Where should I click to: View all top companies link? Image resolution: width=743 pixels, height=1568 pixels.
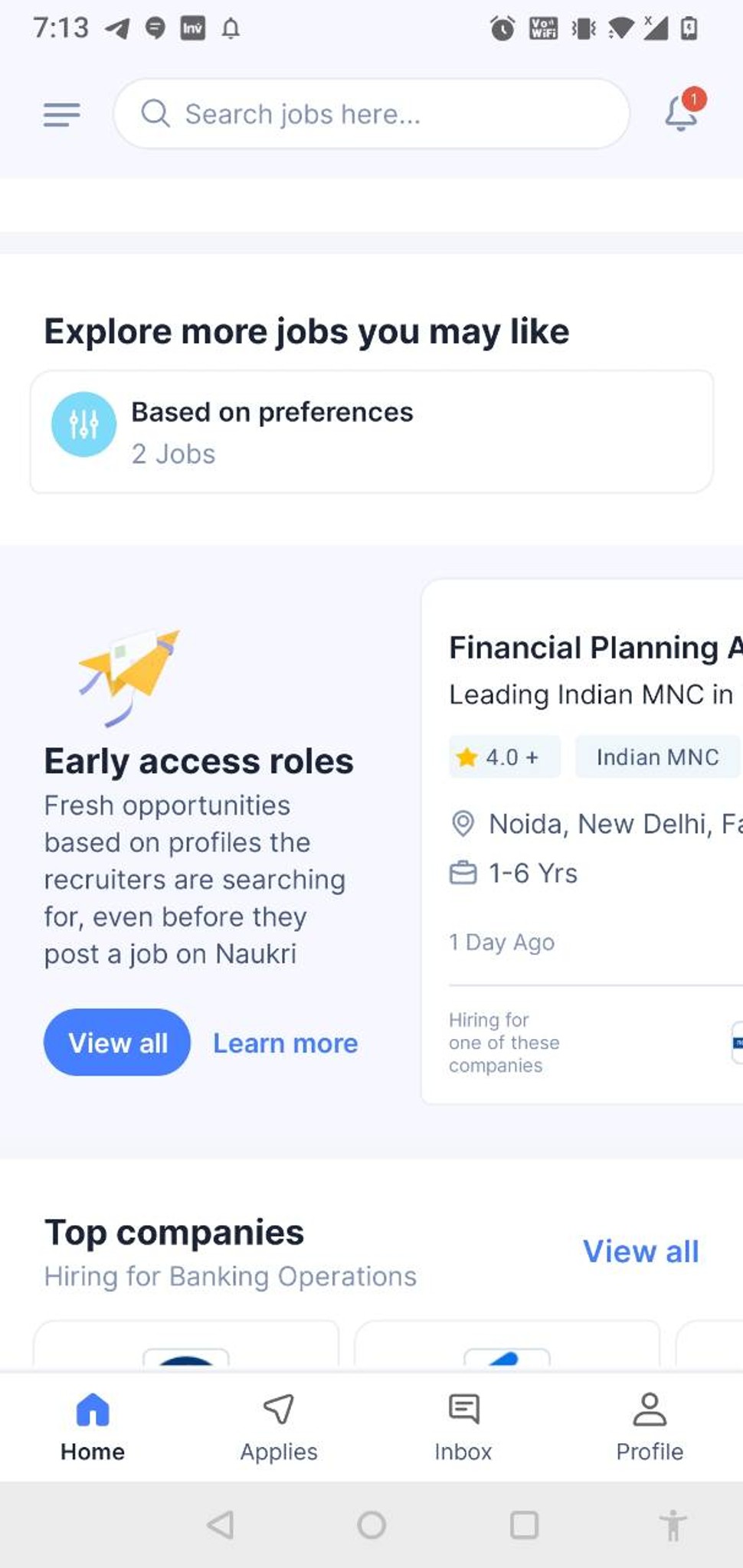tap(640, 1251)
